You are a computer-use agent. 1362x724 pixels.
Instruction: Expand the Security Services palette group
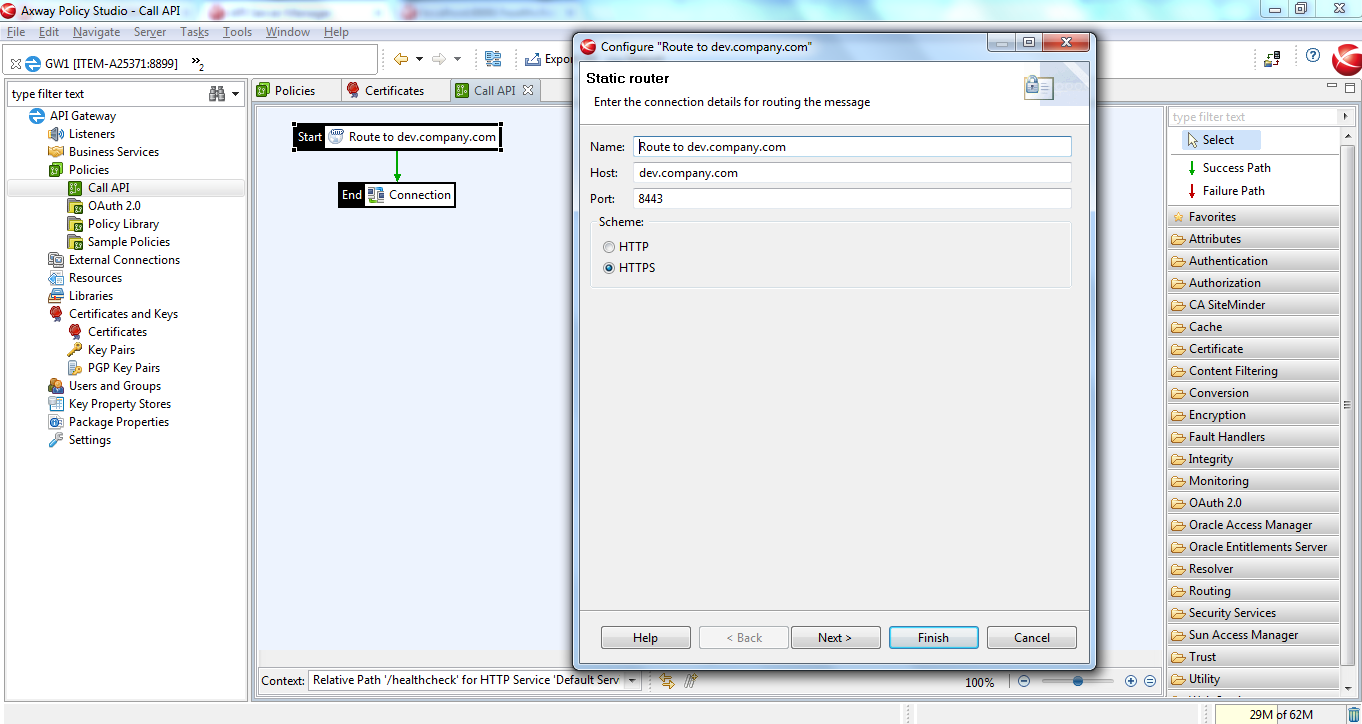[x=1253, y=613]
